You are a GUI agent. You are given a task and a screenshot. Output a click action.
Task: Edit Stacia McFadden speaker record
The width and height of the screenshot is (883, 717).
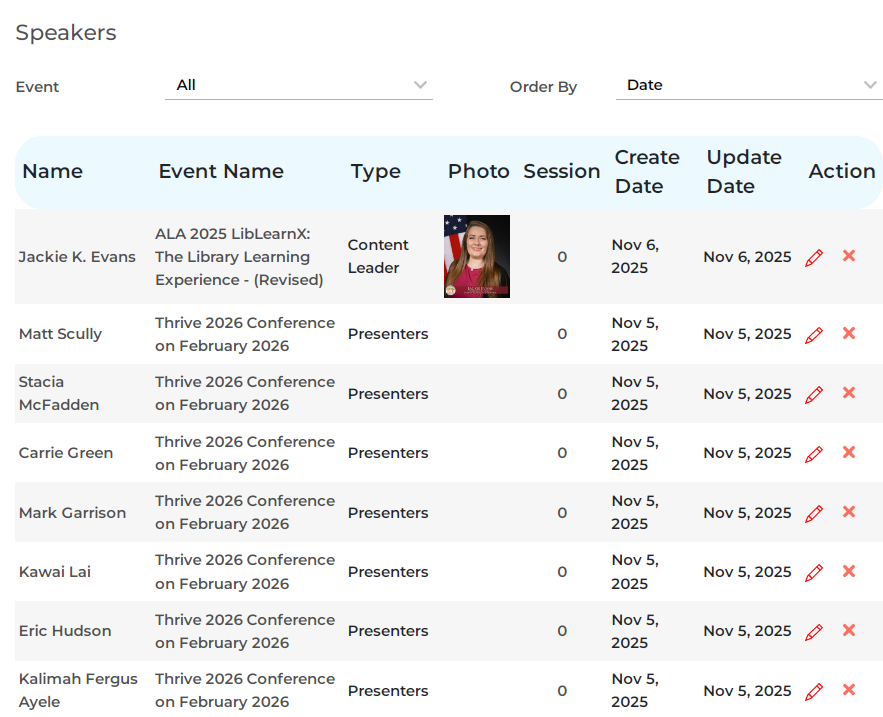[814, 395]
